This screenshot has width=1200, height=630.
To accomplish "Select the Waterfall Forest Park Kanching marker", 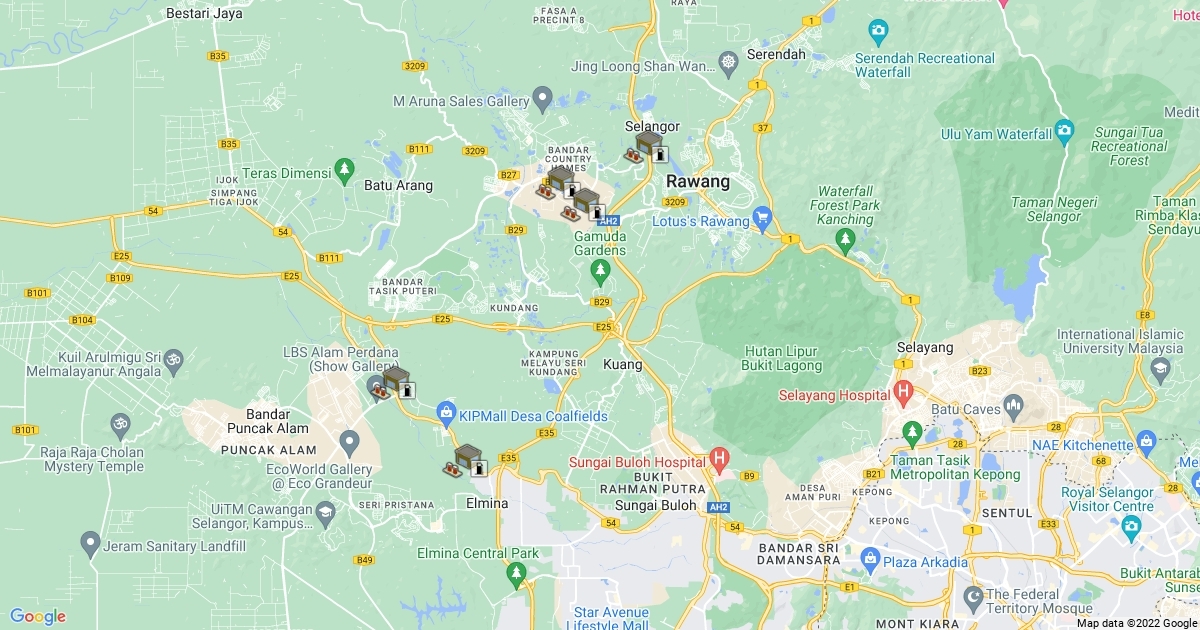I will pos(846,239).
